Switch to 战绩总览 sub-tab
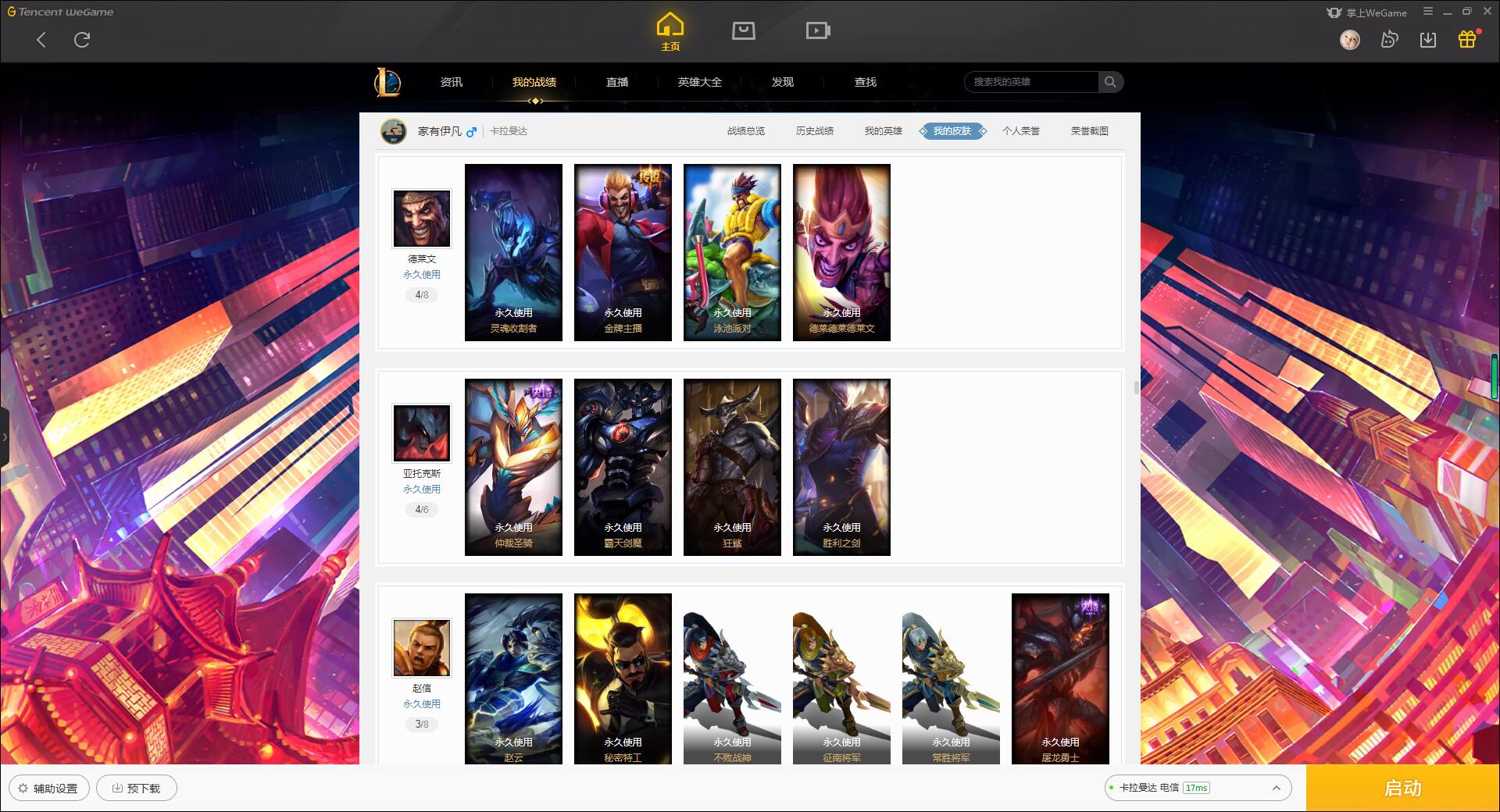1500x812 pixels. 746,131
